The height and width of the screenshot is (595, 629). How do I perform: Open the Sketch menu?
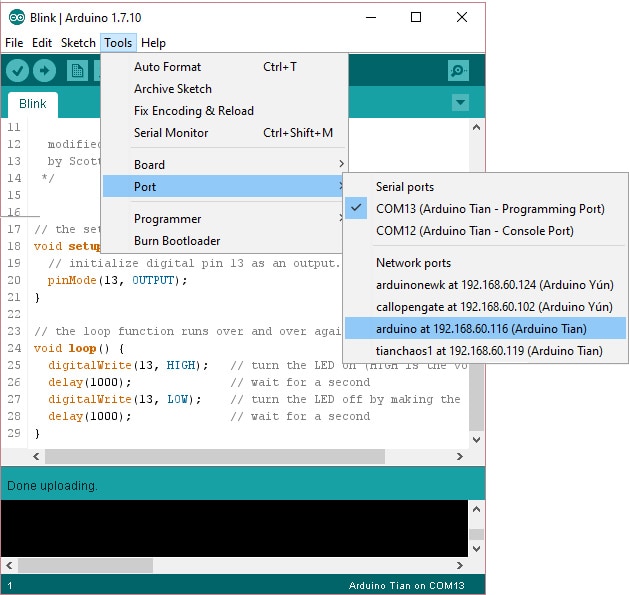(78, 43)
